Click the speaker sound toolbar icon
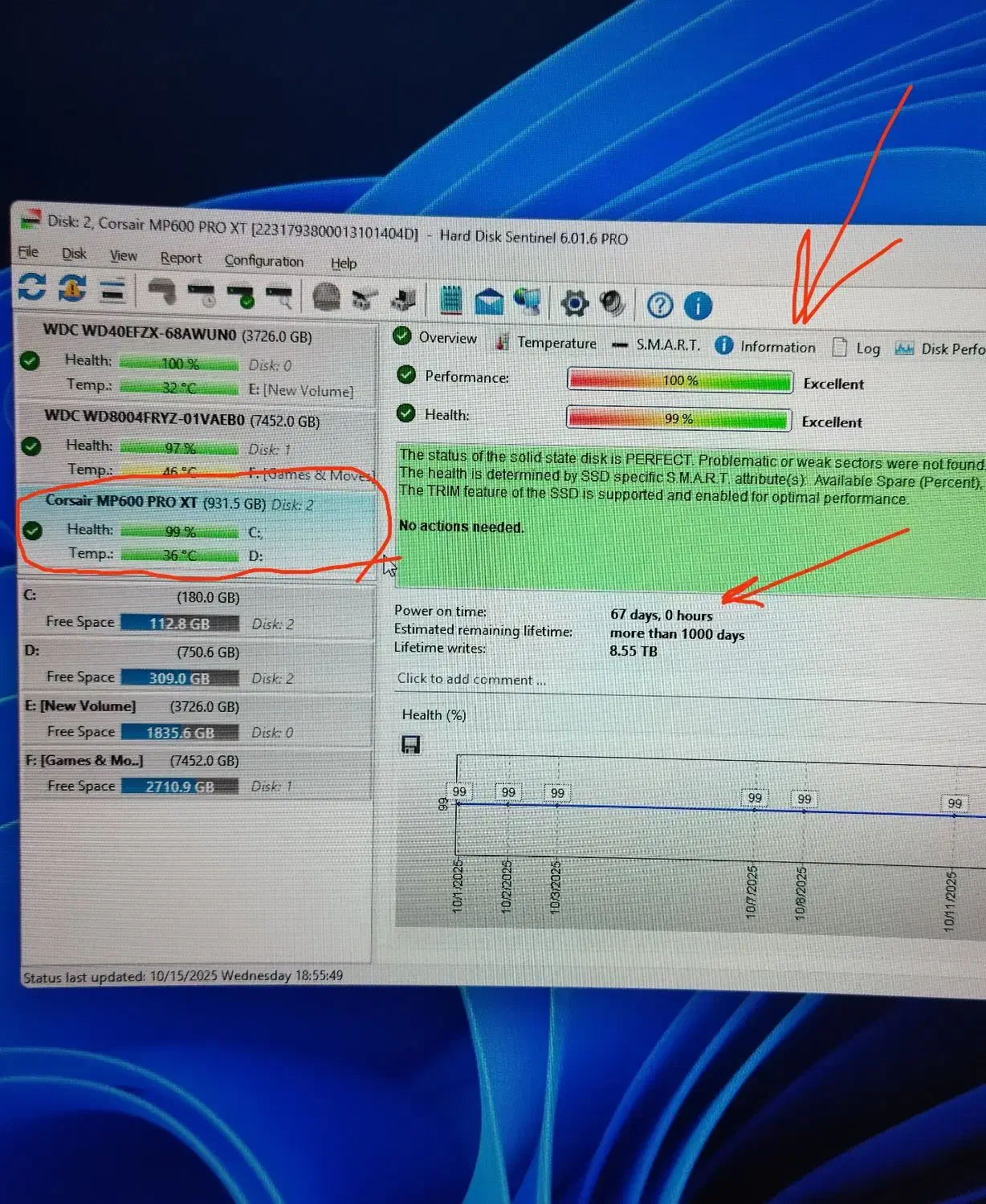The height and width of the screenshot is (1204, 986). pyautogui.click(x=613, y=303)
